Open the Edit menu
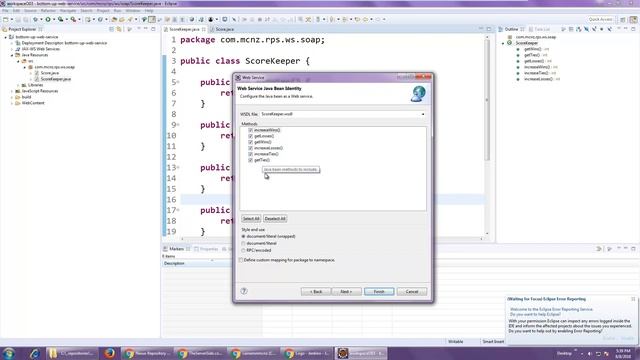The height and width of the screenshot is (360, 640). [16, 11]
